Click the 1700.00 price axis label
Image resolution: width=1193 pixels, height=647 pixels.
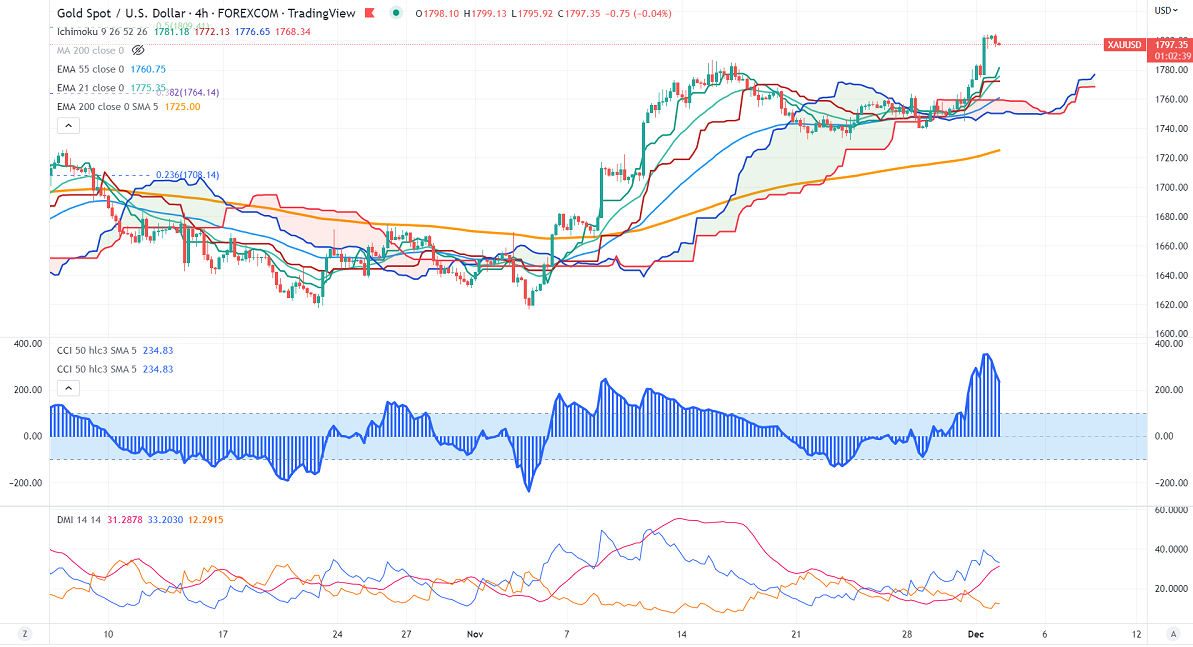(1171, 187)
